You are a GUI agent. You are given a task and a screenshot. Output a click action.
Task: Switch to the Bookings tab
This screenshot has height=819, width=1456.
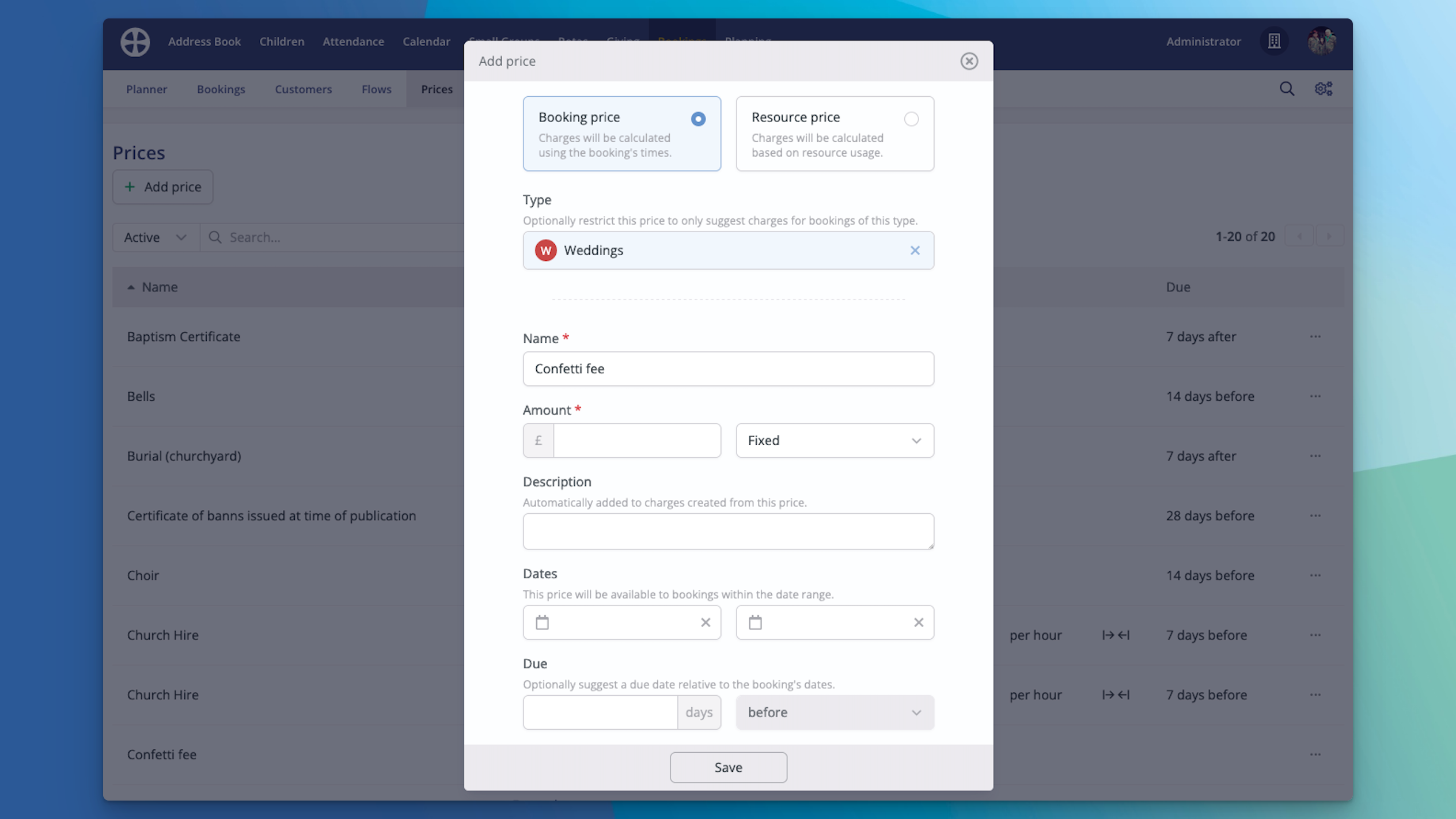coord(221,89)
